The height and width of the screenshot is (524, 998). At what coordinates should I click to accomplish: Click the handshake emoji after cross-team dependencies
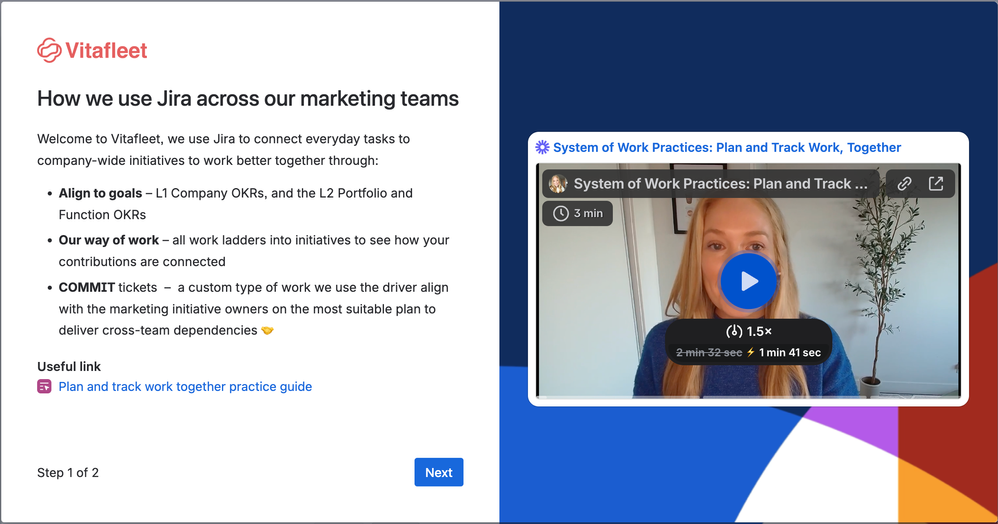[267, 331]
